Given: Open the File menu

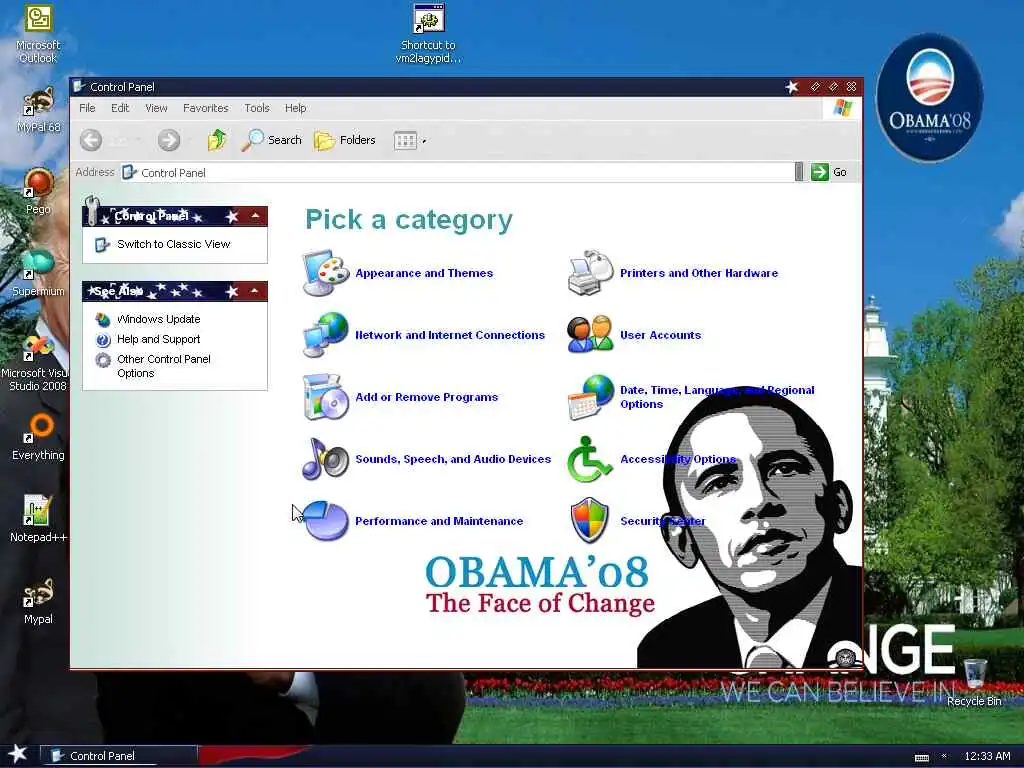Looking at the screenshot, I should [x=87, y=108].
